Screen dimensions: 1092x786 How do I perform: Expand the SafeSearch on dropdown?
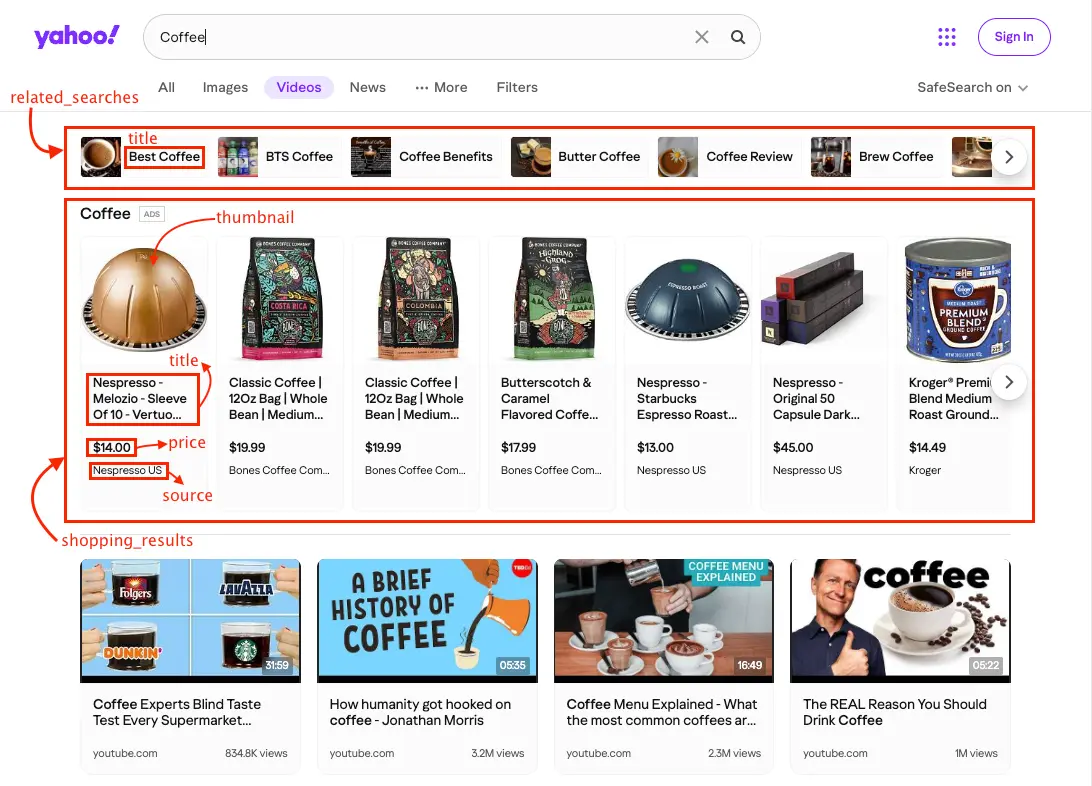click(x=972, y=87)
